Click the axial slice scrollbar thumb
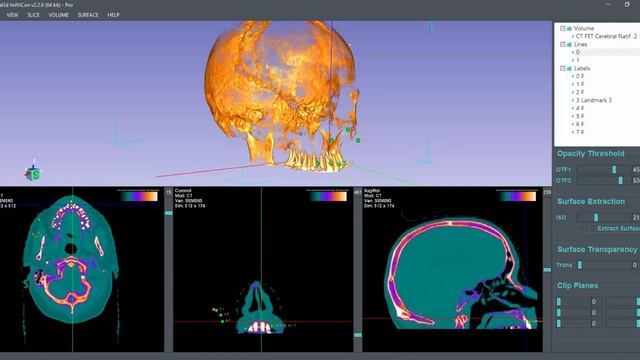 169,213
